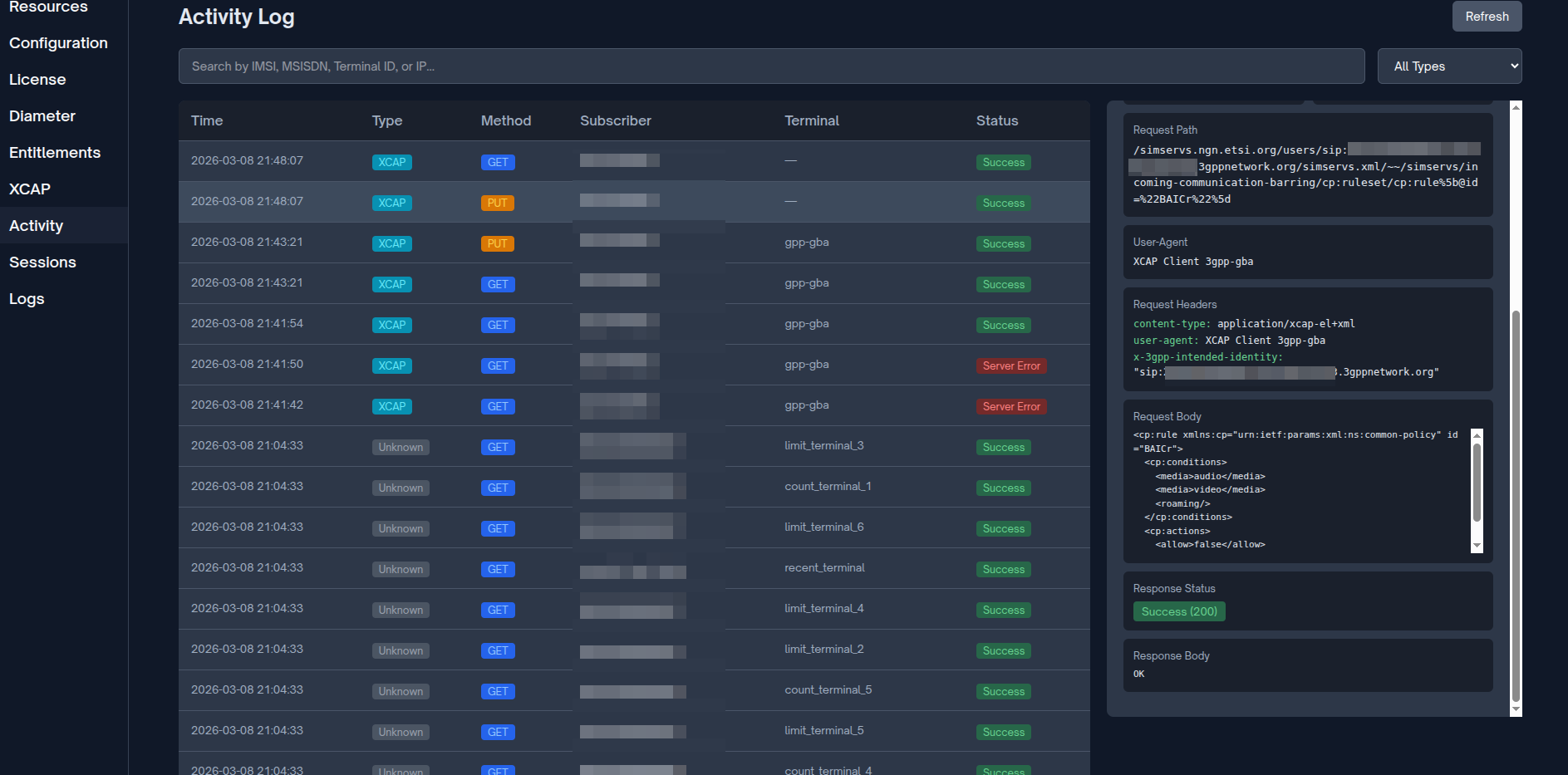Screen dimensions: 1568x775
Task: Open the Sessions page
Action: coord(42,262)
